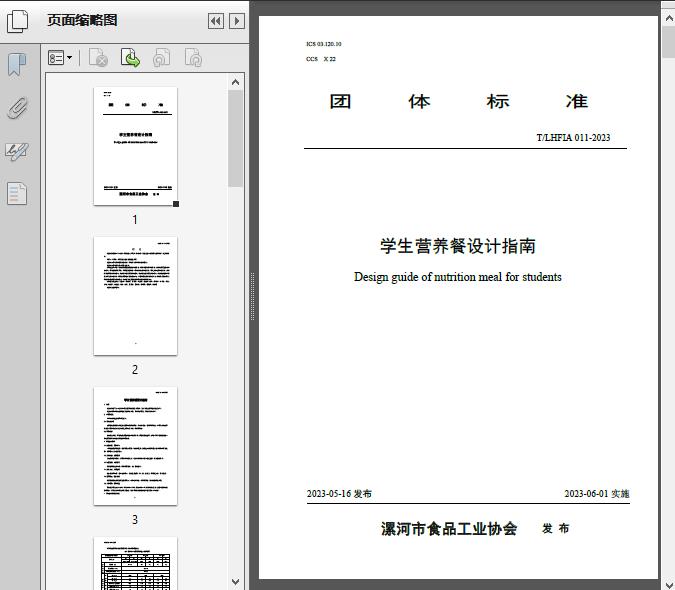
Task: Click the document scroll up arrow
Action: pyautogui.click(x=669, y=18)
